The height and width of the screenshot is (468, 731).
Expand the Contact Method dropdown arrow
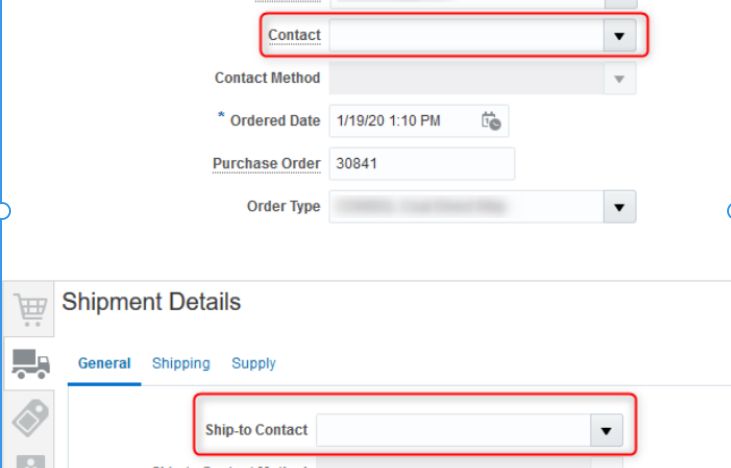pos(620,79)
